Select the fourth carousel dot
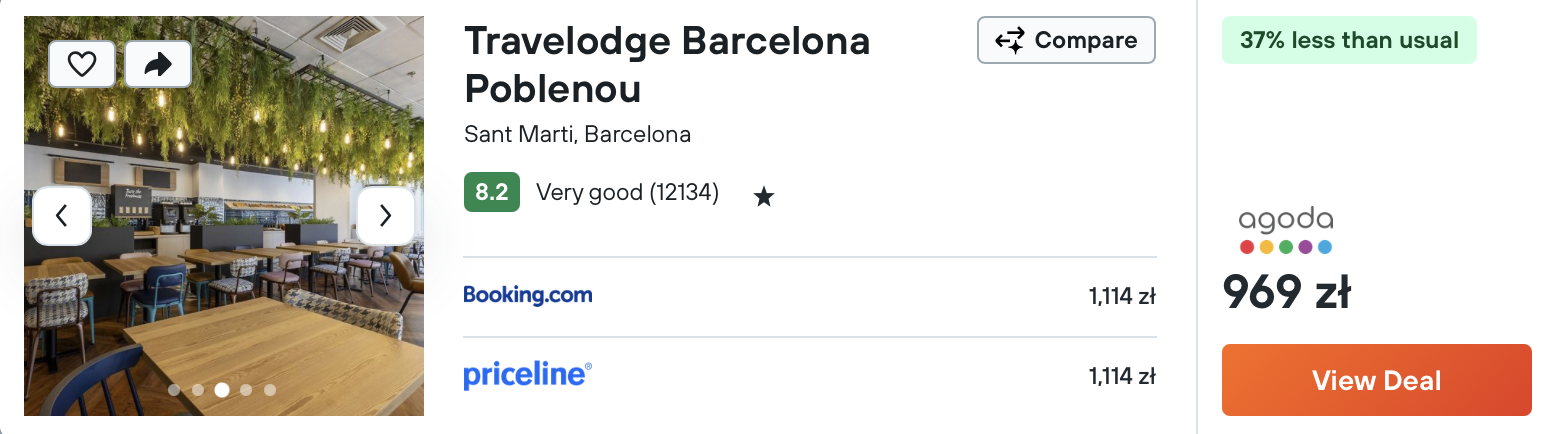This screenshot has height=434, width=1548. pos(246,390)
